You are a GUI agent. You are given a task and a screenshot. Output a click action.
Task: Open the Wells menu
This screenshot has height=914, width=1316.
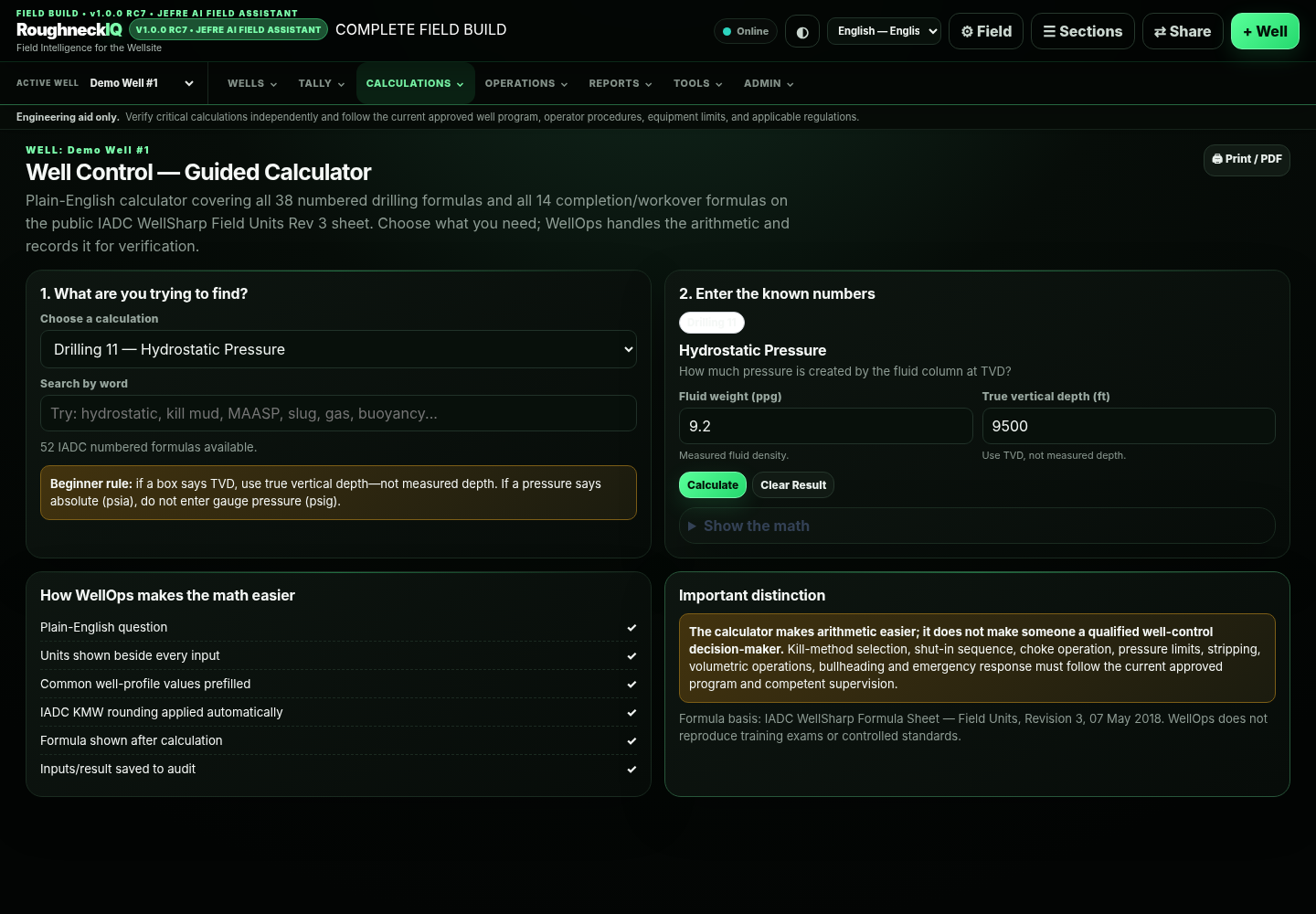tap(252, 83)
